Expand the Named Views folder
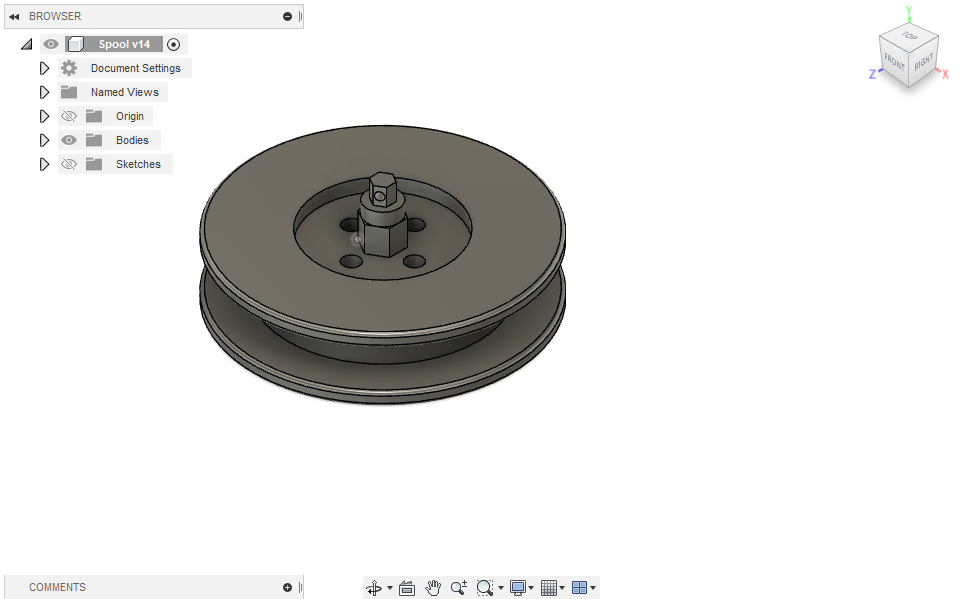This screenshot has height=599, width=962. (44, 91)
